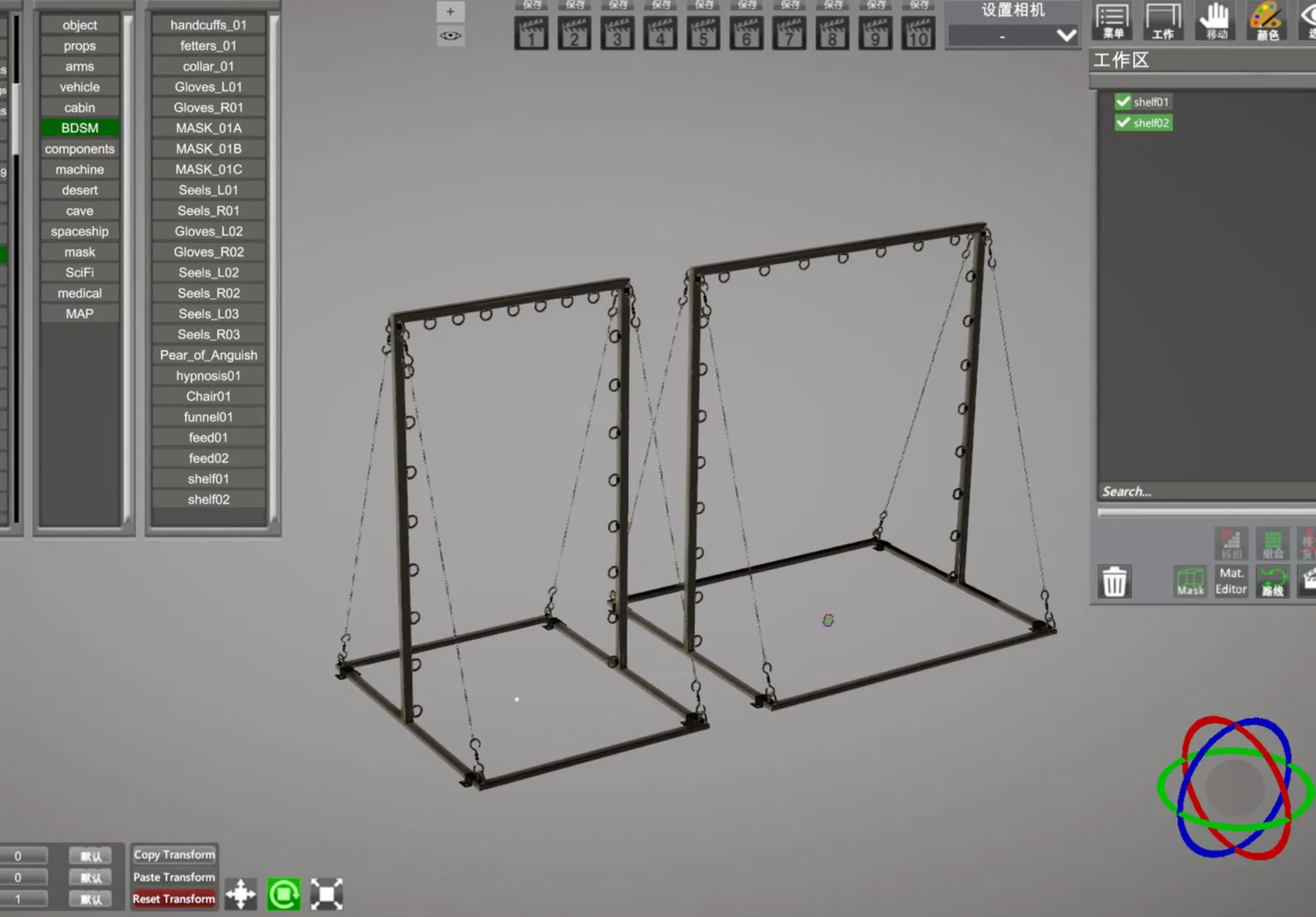This screenshot has width=1316, height=917.
Task: Click the green Mask cube icon
Action: (x=1190, y=581)
